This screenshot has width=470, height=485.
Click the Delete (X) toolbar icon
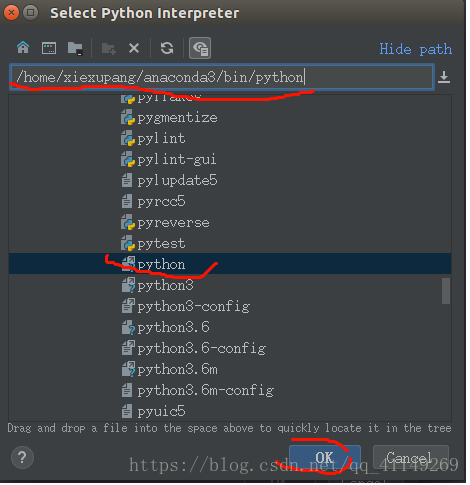134,49
